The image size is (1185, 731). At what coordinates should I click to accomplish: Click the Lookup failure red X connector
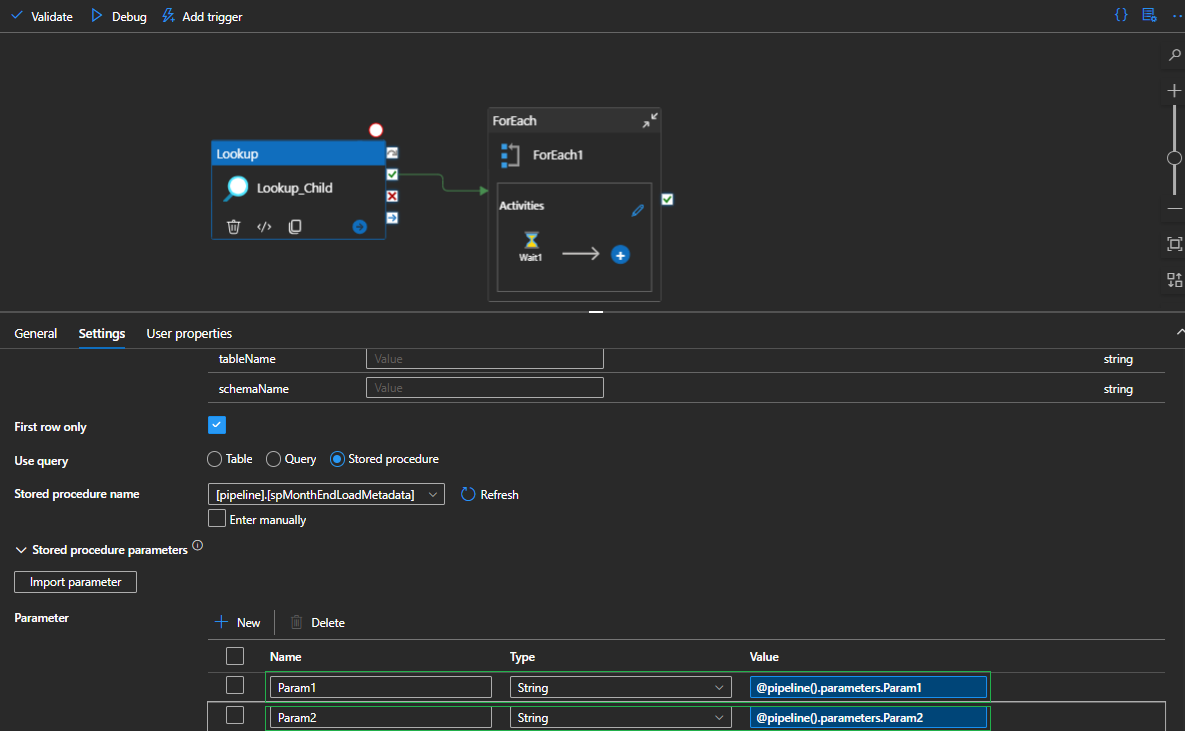pyautogui.click(x=392, y=197)
